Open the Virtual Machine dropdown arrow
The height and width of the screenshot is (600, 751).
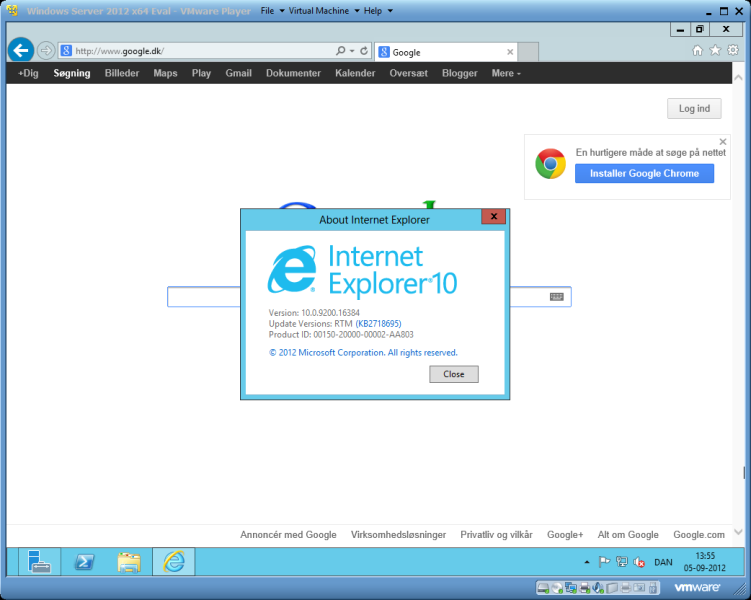[357, 11]
